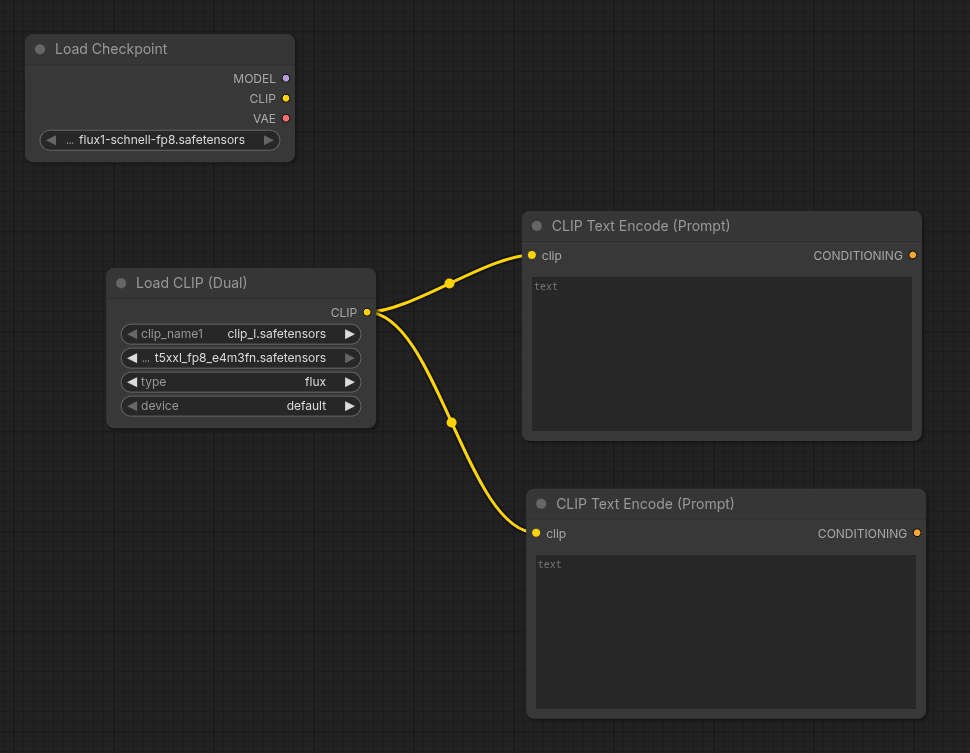Open the device dropdown set to default
The width and height of the screenshot is (970, 753).
(241, 406)
